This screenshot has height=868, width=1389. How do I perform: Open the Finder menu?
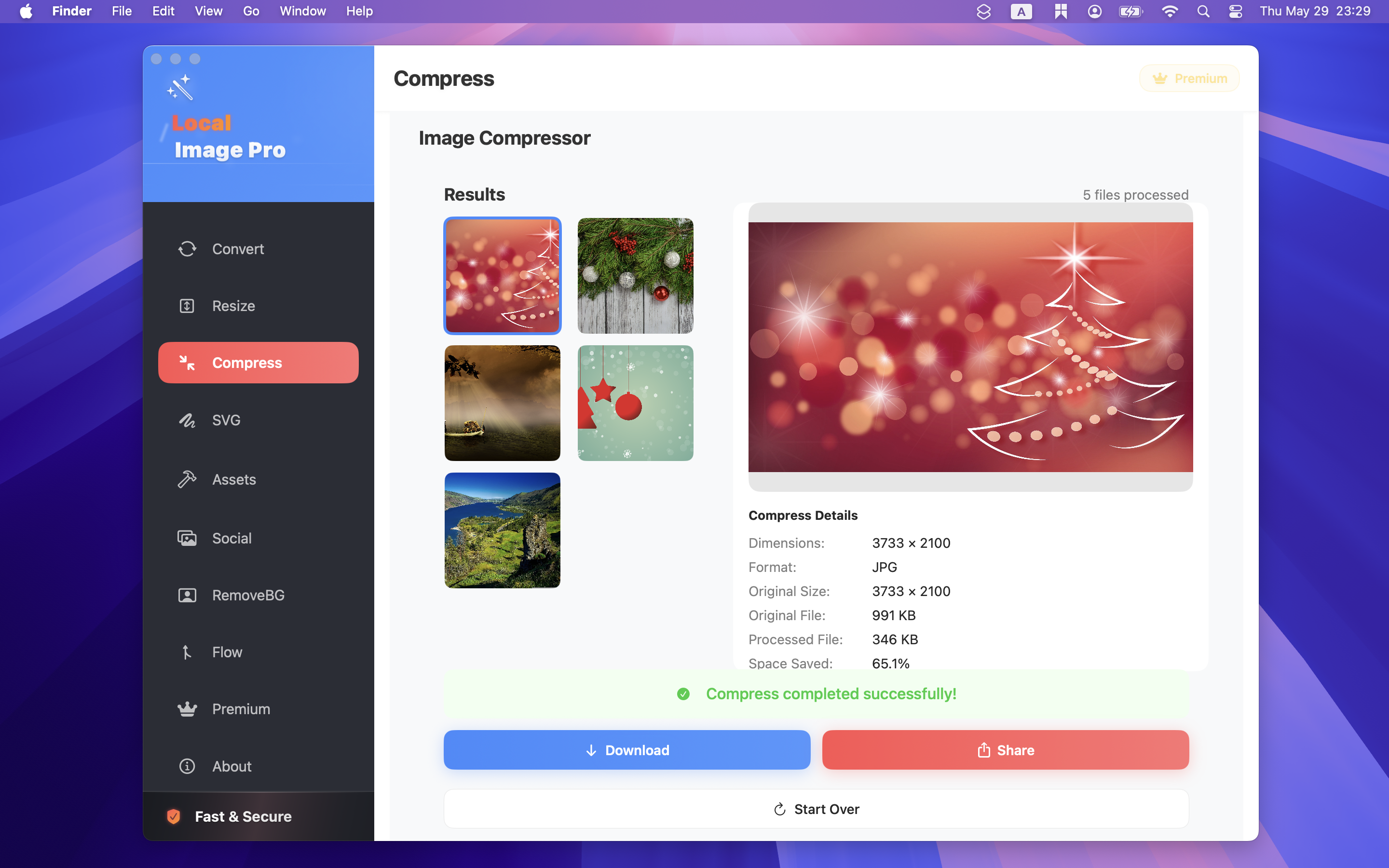tap(72, 12)
